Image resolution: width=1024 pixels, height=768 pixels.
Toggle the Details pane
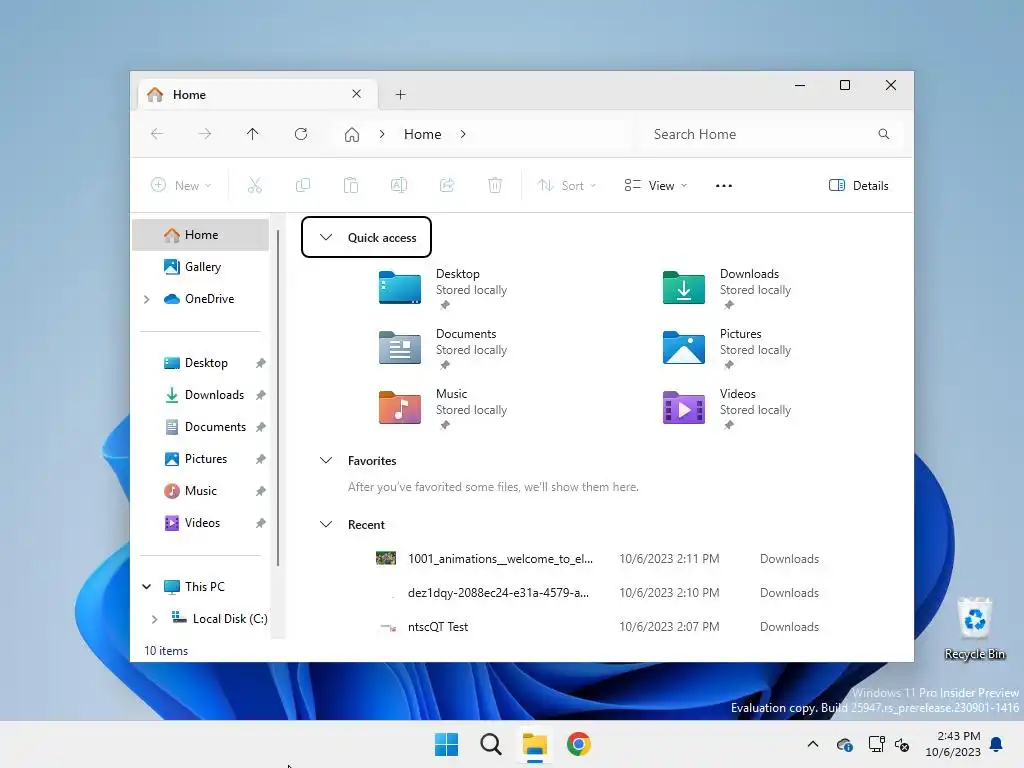click(x=858, y=185)
